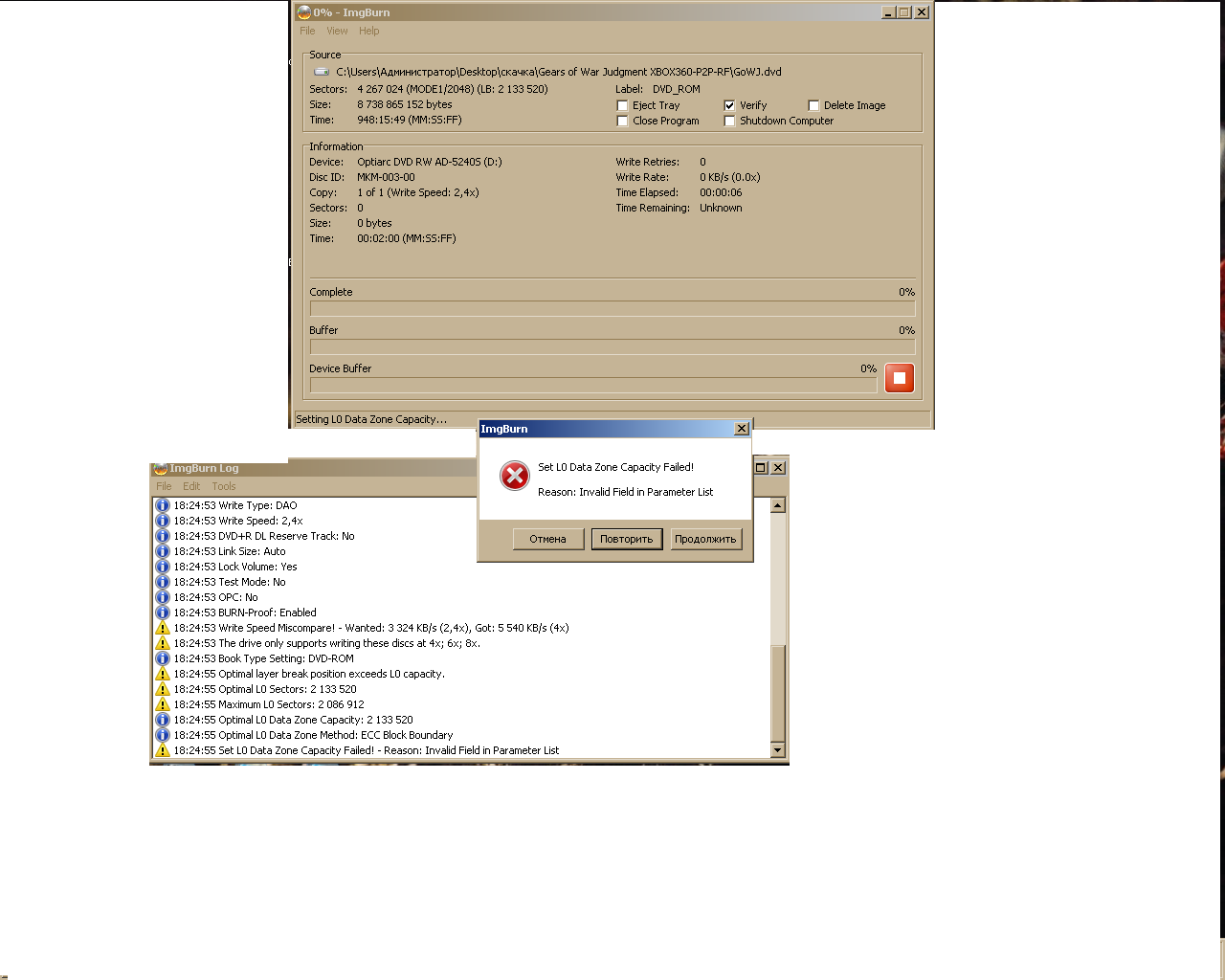Click the log scrollbar up arrow
The image size is (1225, 980).
tap(778, 505)
